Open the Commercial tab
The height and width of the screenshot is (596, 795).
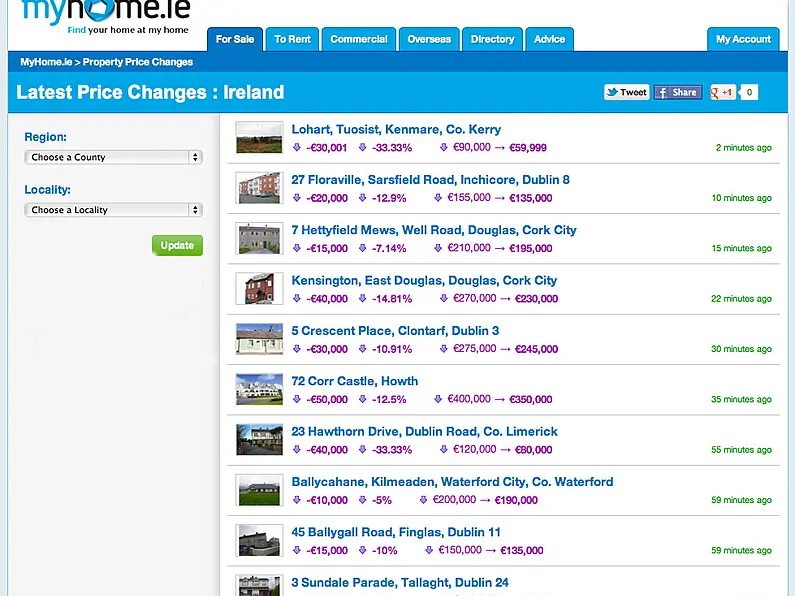click(358, 39)
